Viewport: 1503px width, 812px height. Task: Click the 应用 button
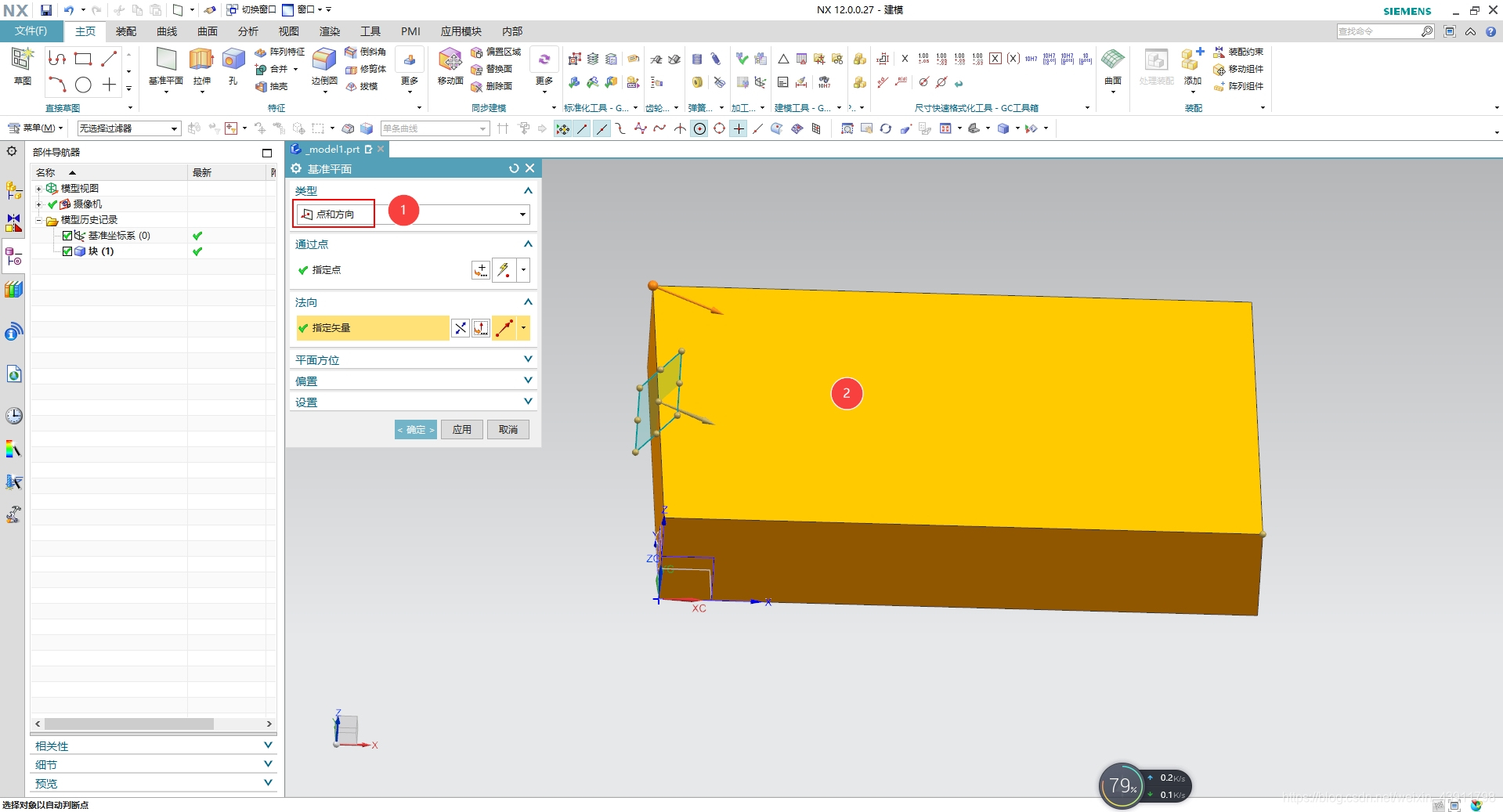point(462,430)
